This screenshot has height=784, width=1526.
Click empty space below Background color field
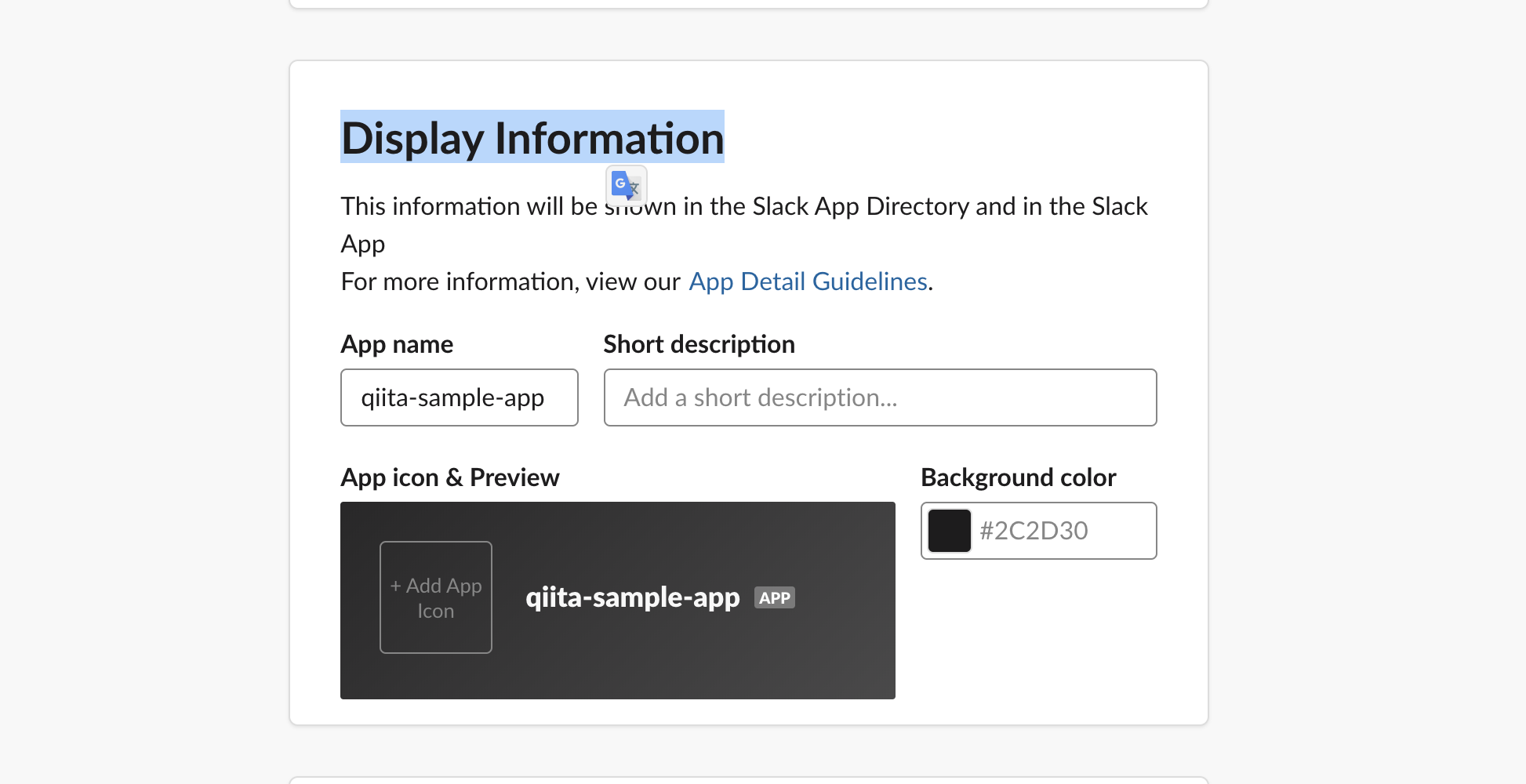point(1039,635)
